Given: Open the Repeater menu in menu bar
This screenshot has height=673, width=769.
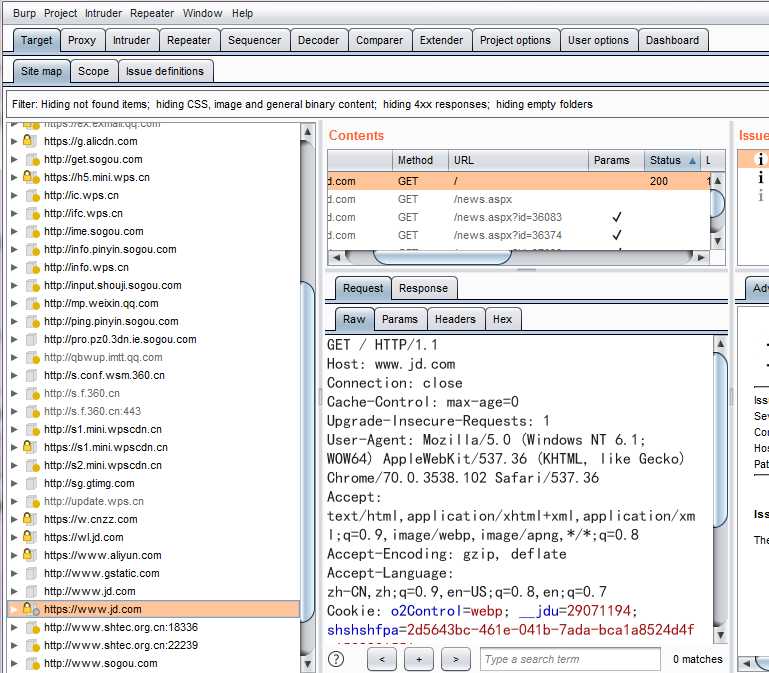Looking at the screenshot, I should (x=152, y=13).
